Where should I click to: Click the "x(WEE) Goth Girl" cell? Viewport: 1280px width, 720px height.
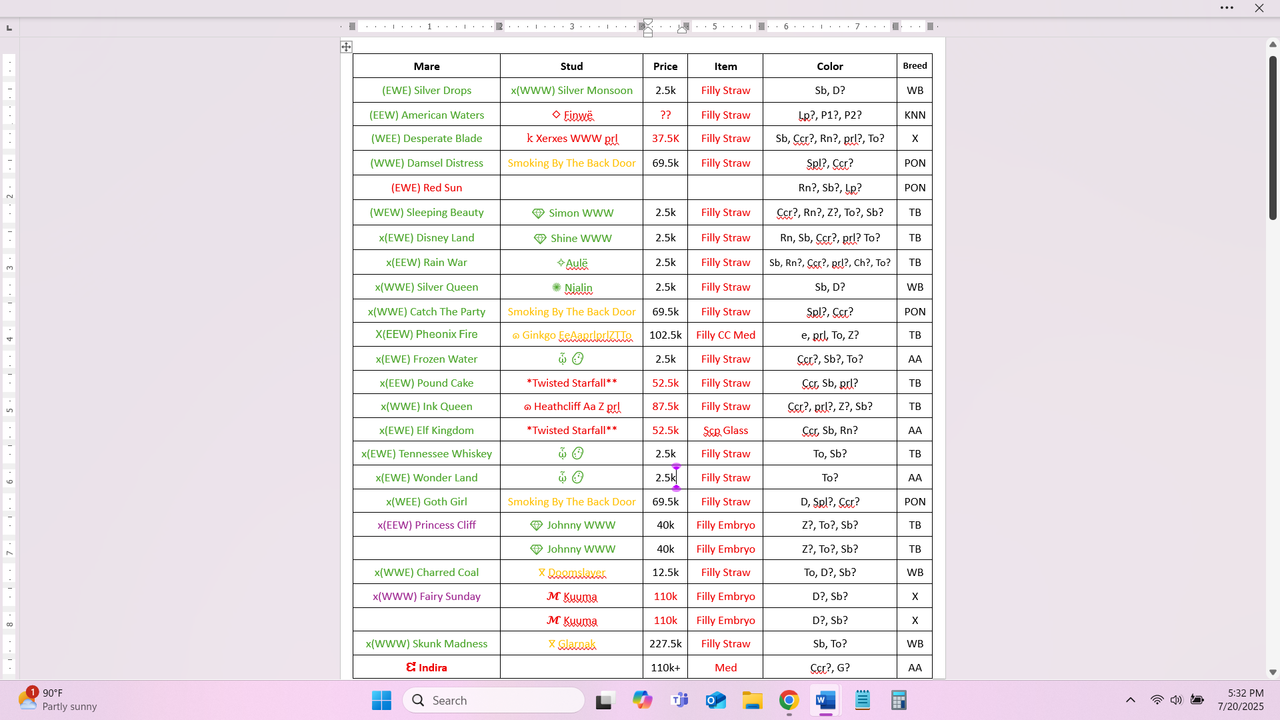tap(427, 502)
